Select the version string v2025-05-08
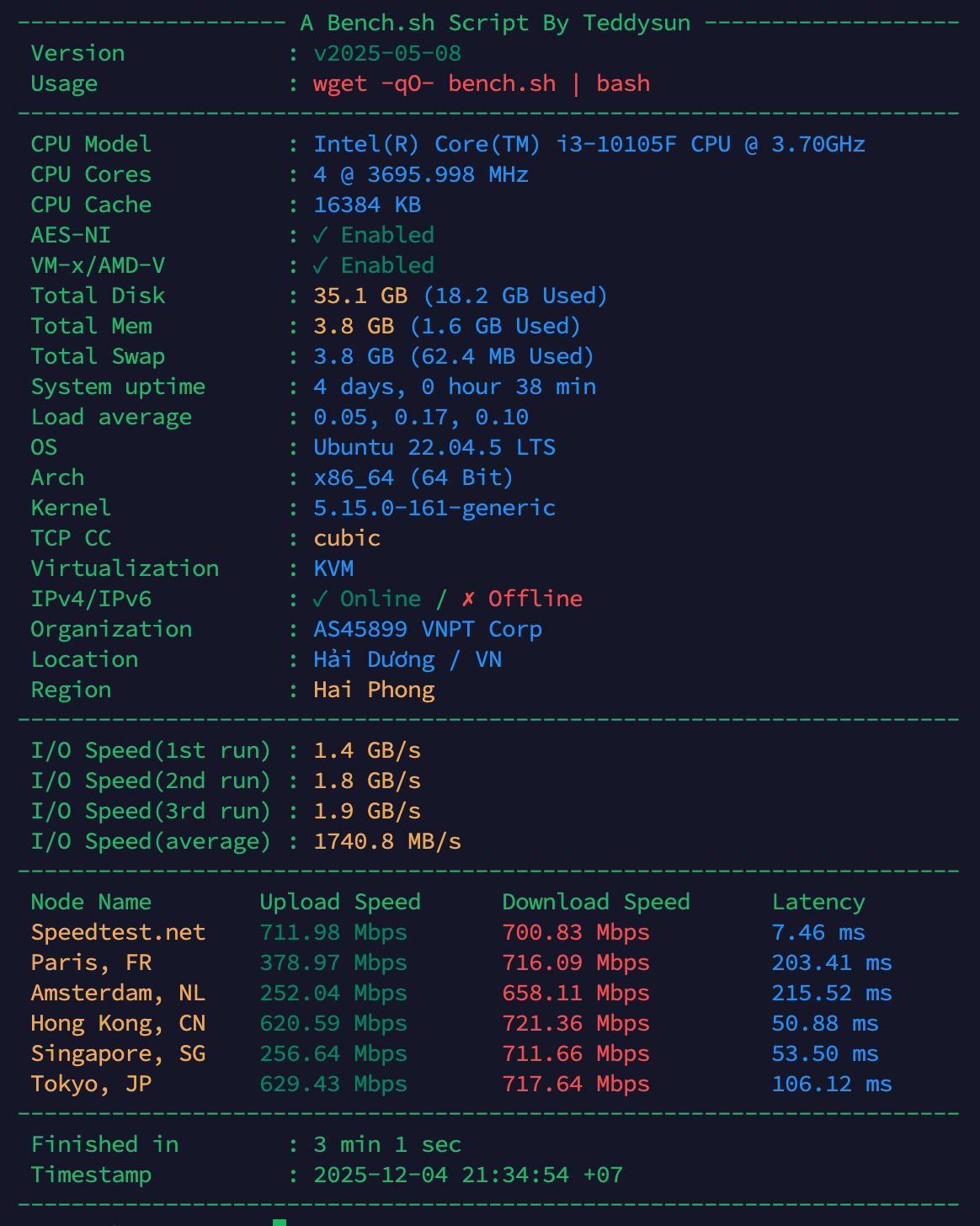Screen dimensions: 980x1226 [x=387, y=53]
